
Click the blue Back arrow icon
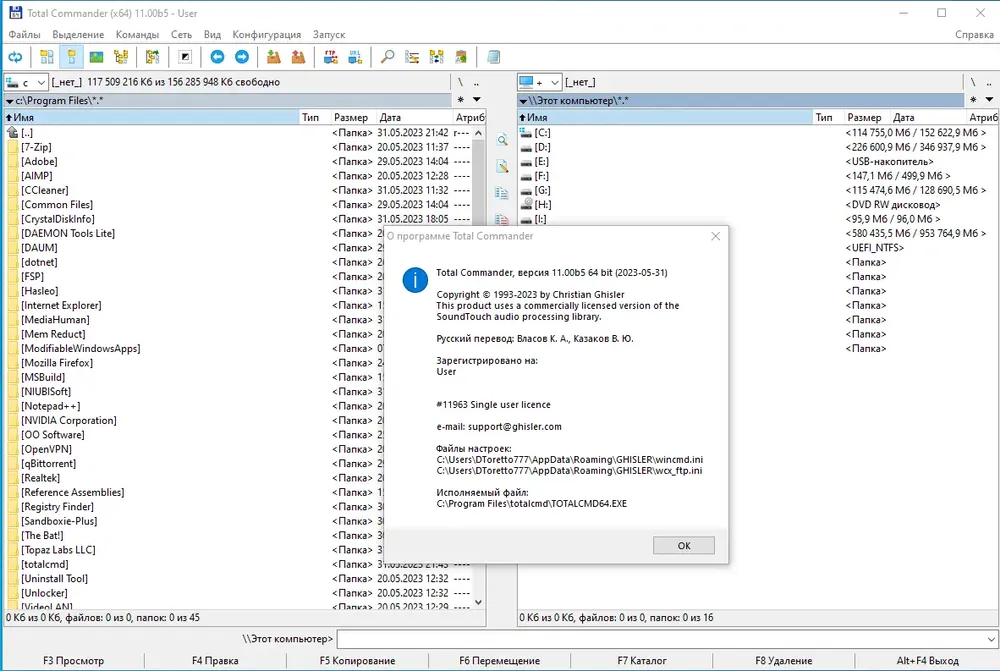pyautogui.click(x=217, y=57)
